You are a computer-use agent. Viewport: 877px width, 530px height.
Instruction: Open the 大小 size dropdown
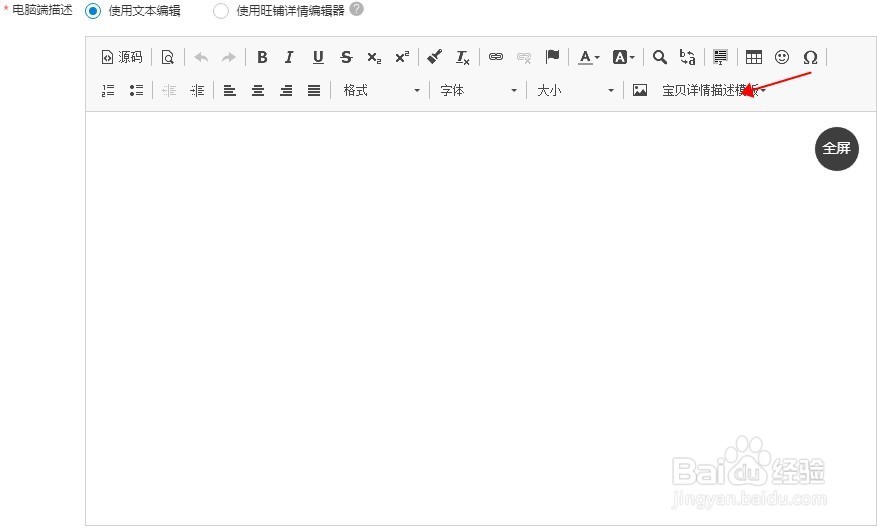(574, 91)
